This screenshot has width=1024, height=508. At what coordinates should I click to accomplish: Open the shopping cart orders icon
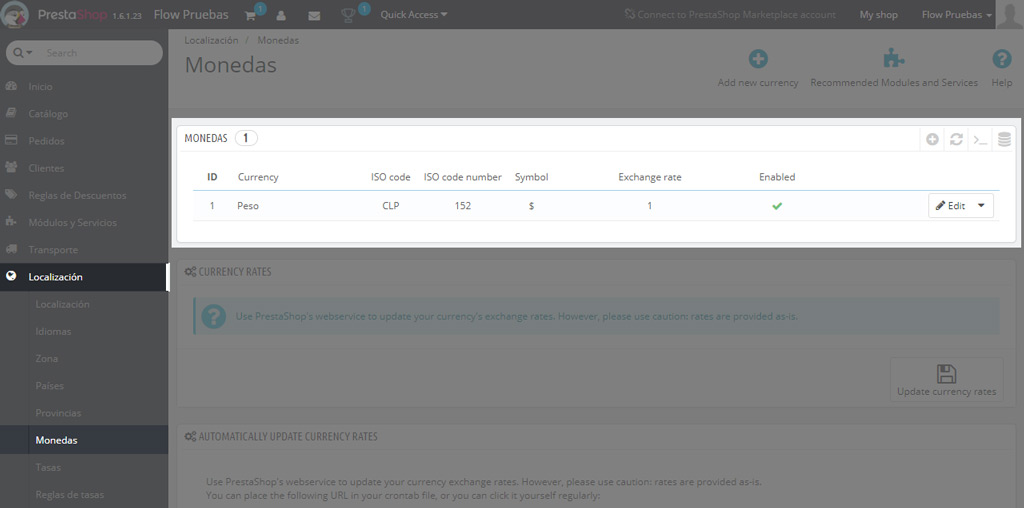tap(250, 15)
